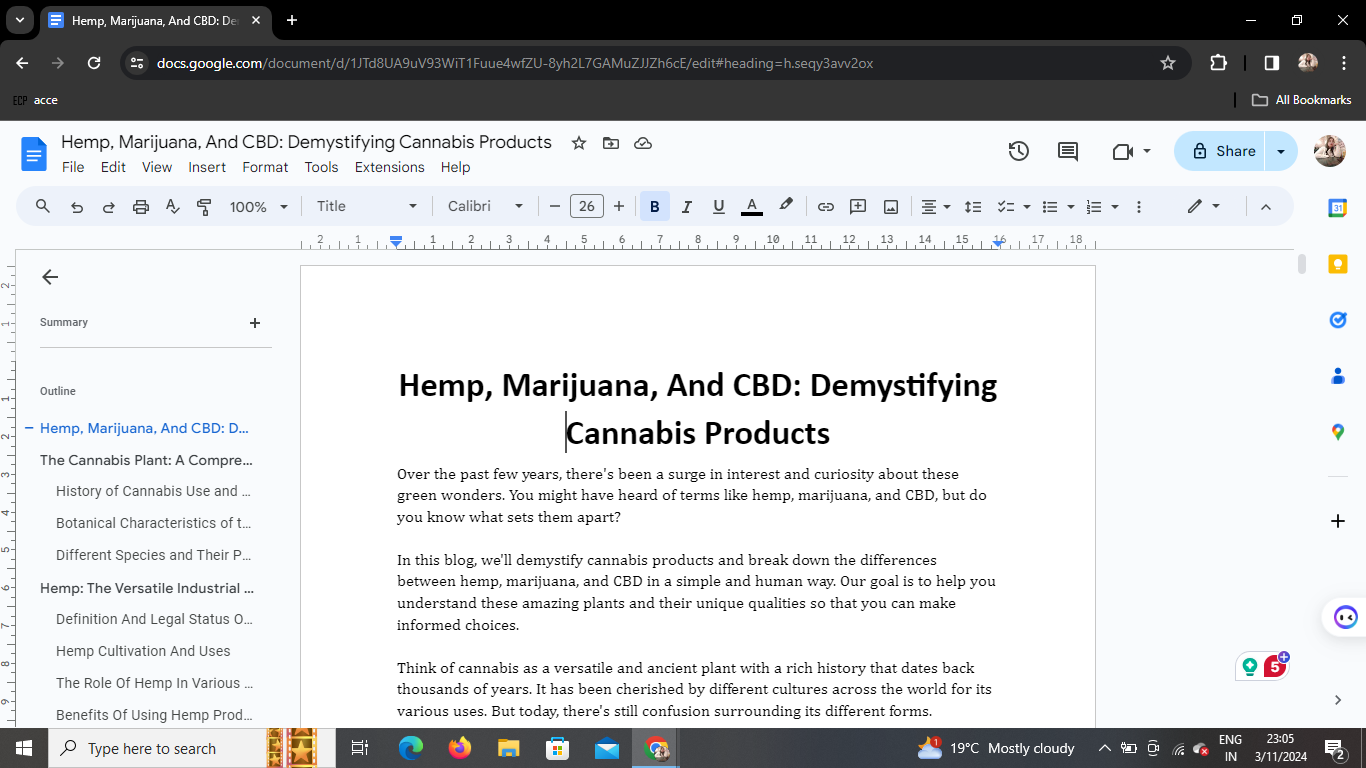This screenshot has width=1366, height=768.
Task: Star the document title
Action: 578,143
